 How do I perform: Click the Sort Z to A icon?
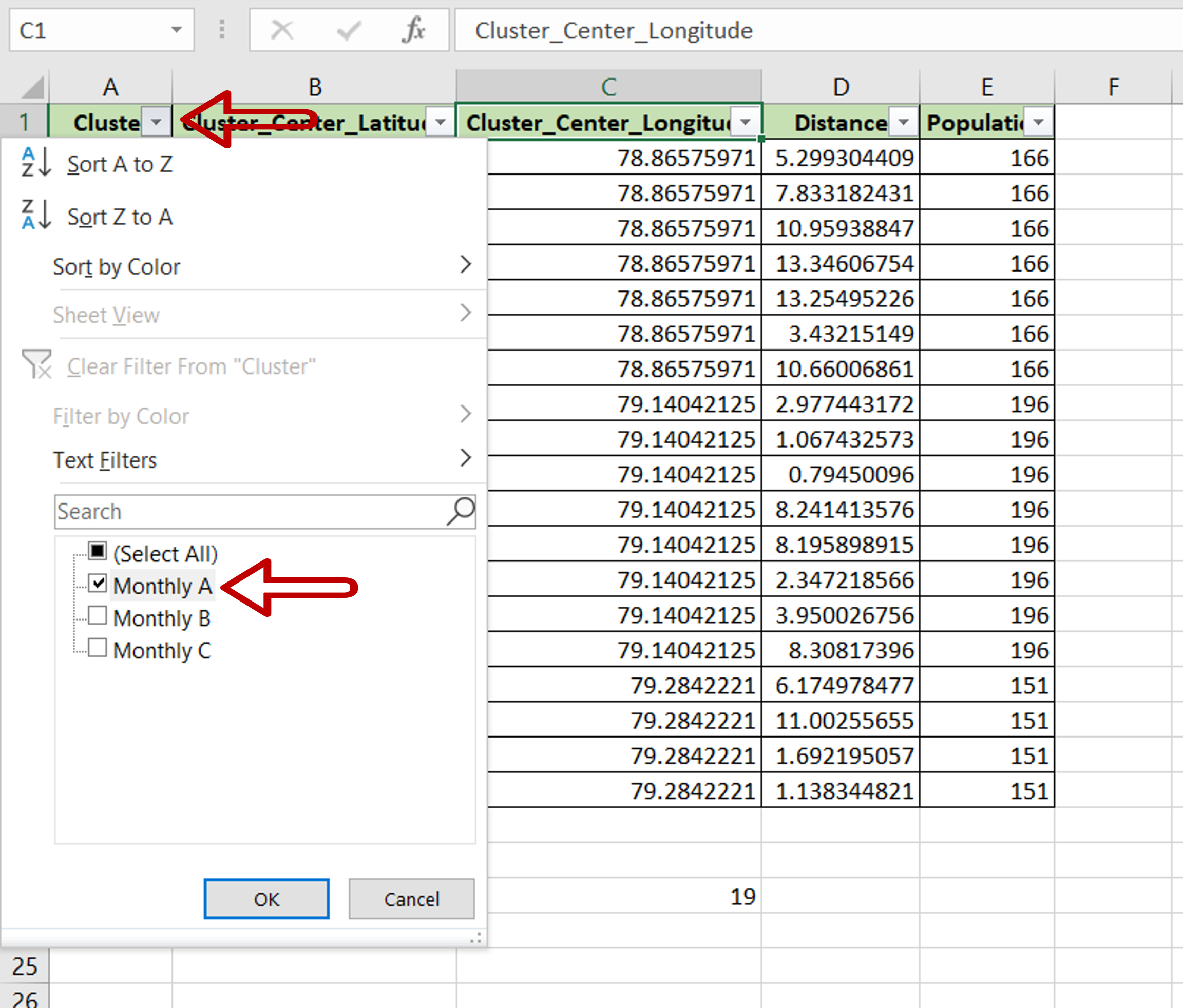[x=36, y=215]
